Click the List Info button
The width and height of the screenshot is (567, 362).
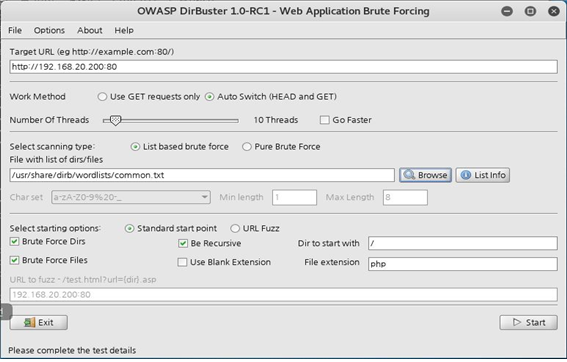482,175
